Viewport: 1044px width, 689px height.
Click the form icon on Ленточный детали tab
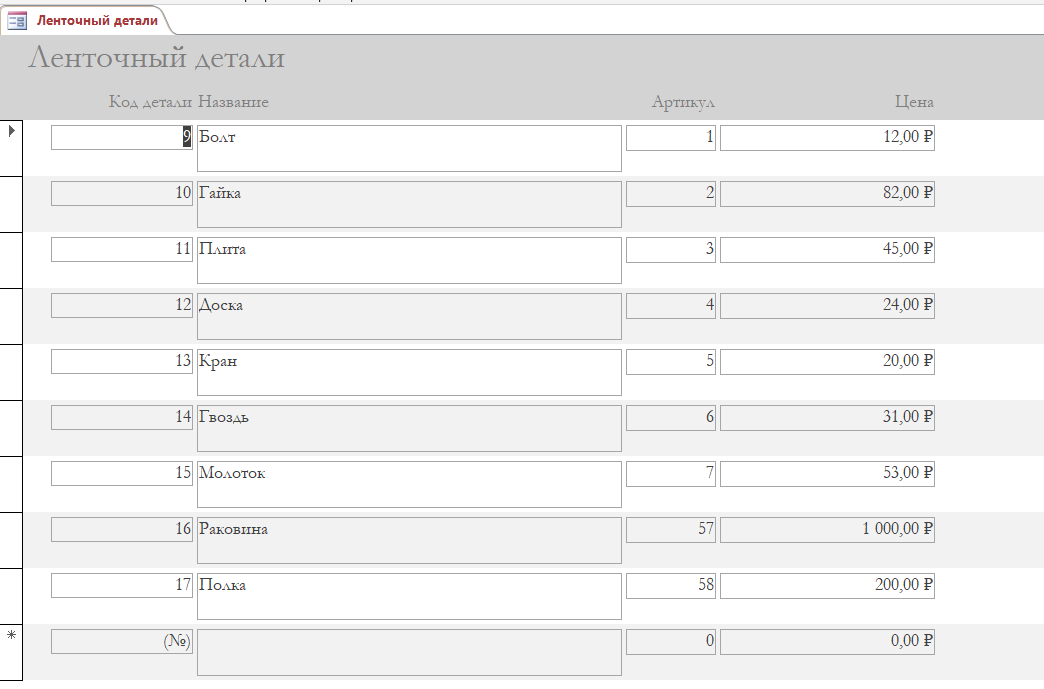point(16,20)
